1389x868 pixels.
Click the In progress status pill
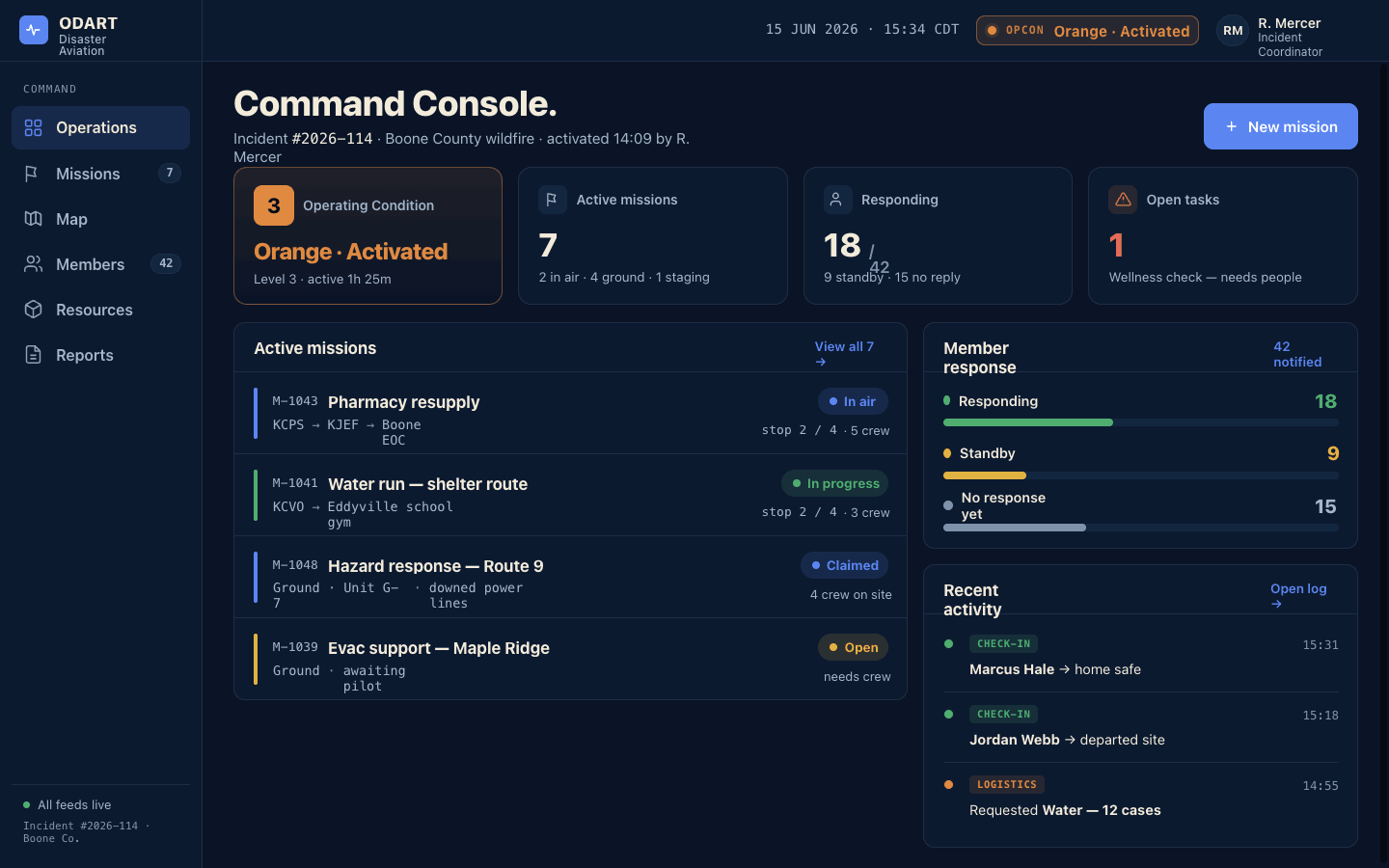[834, 483]
